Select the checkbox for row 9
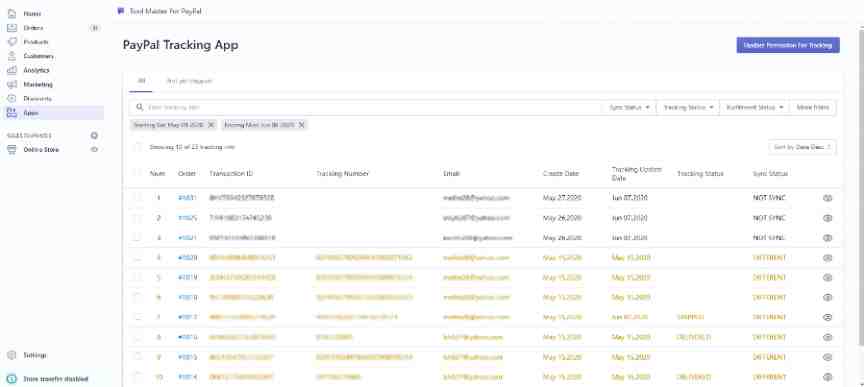864x387 pixels. [138, 357]
